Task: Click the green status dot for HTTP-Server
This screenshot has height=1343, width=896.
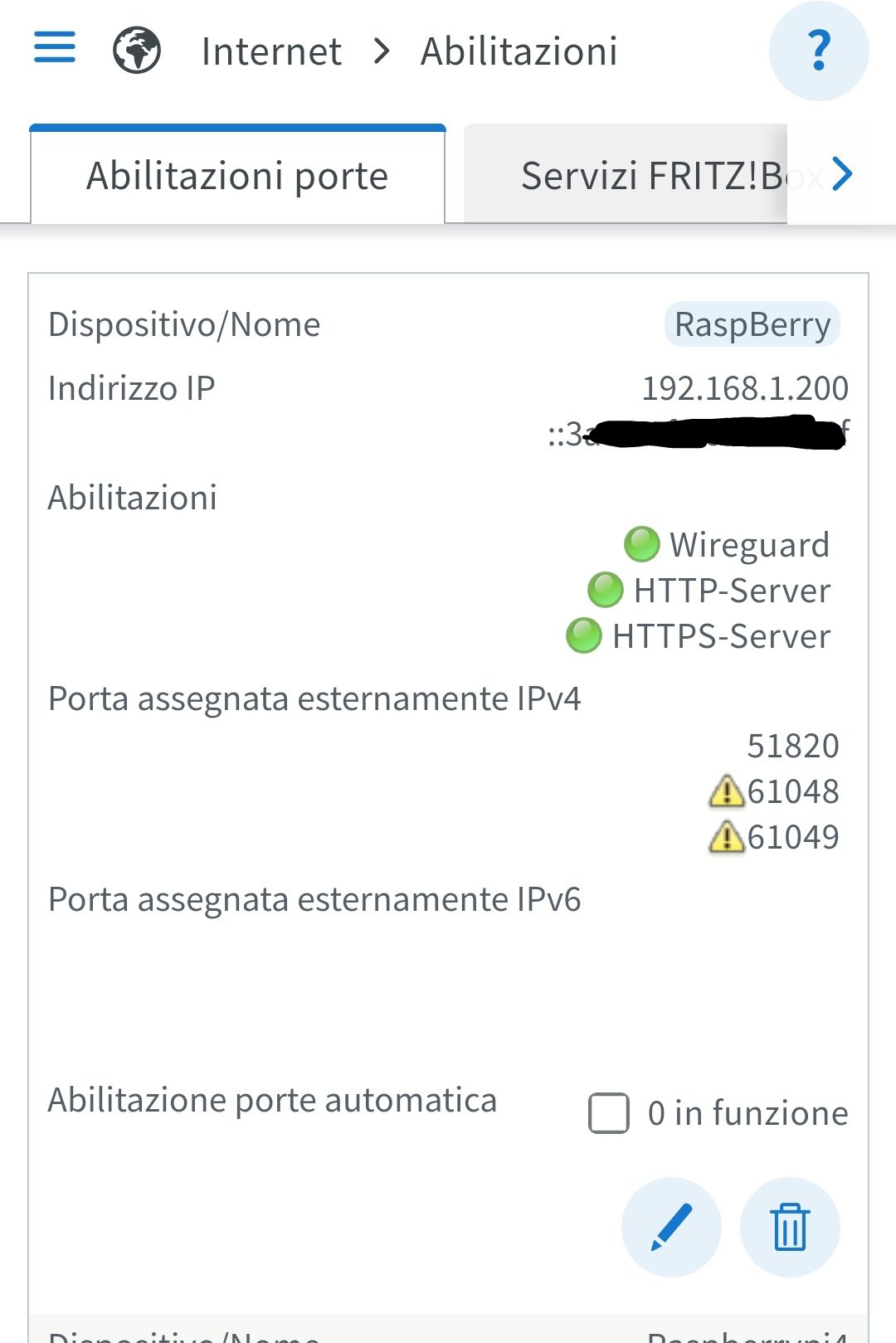Action: 605,590
